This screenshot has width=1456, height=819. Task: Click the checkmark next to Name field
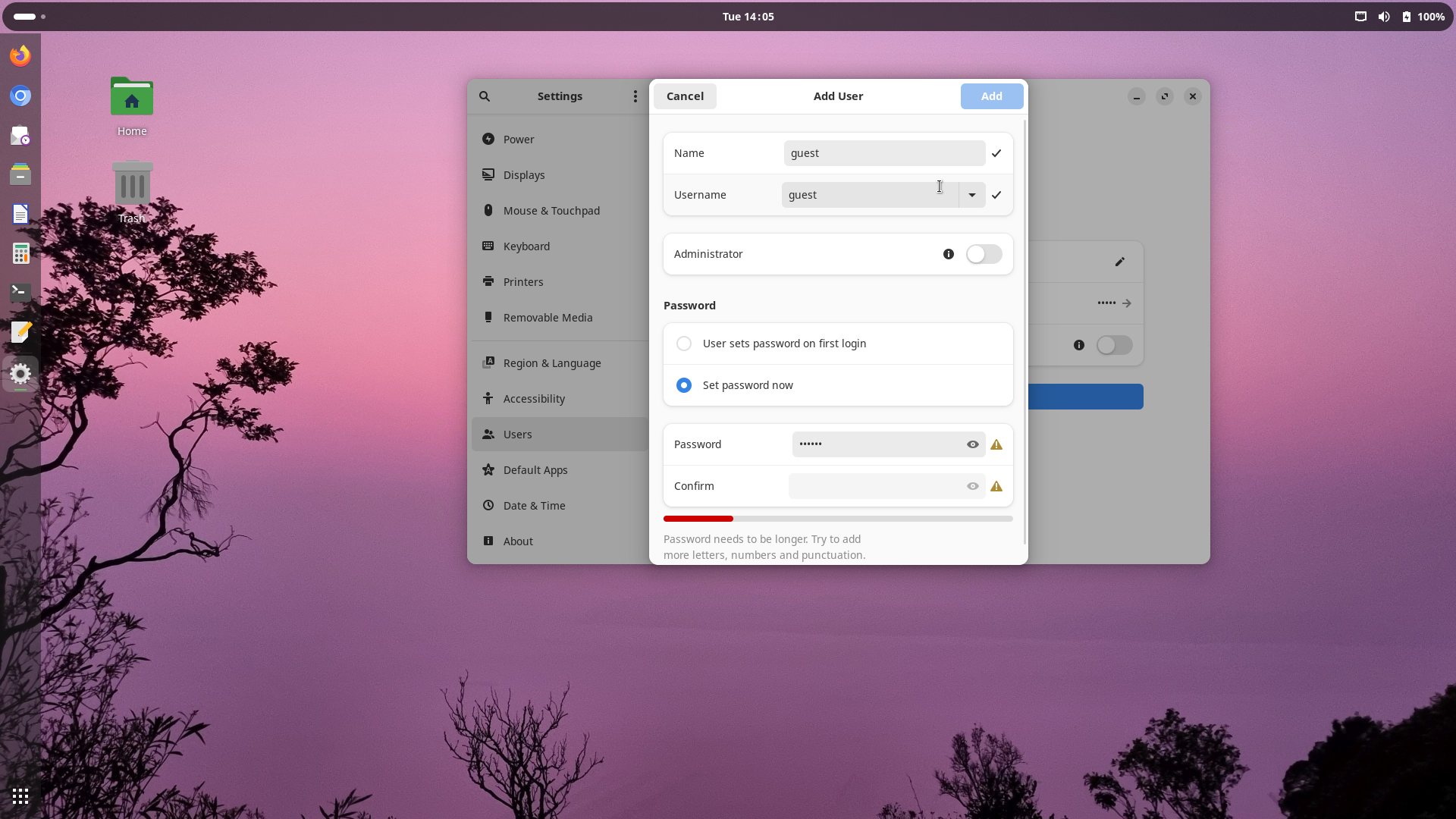996,153
